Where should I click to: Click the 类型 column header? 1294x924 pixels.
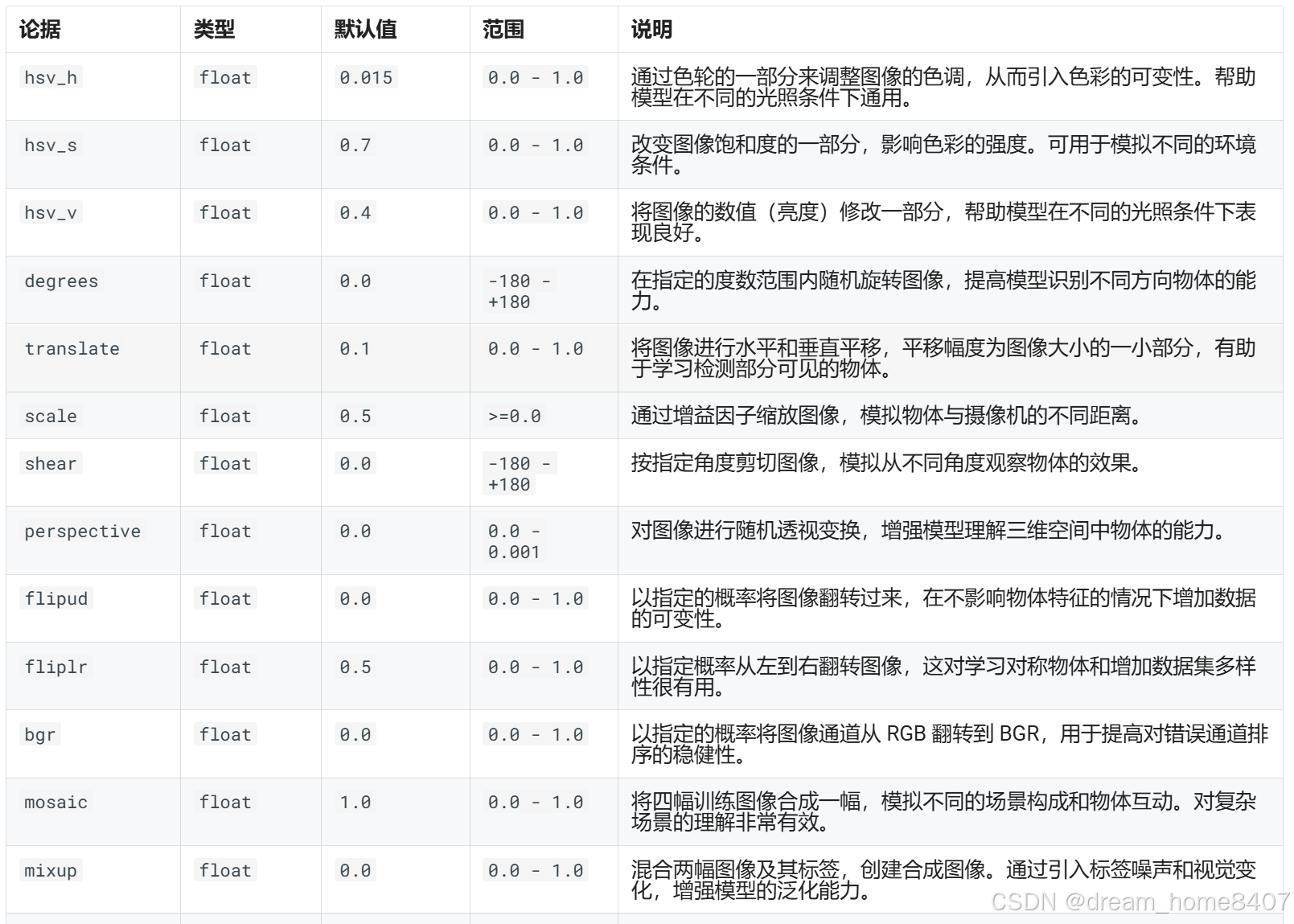click(x=215, y=29)
